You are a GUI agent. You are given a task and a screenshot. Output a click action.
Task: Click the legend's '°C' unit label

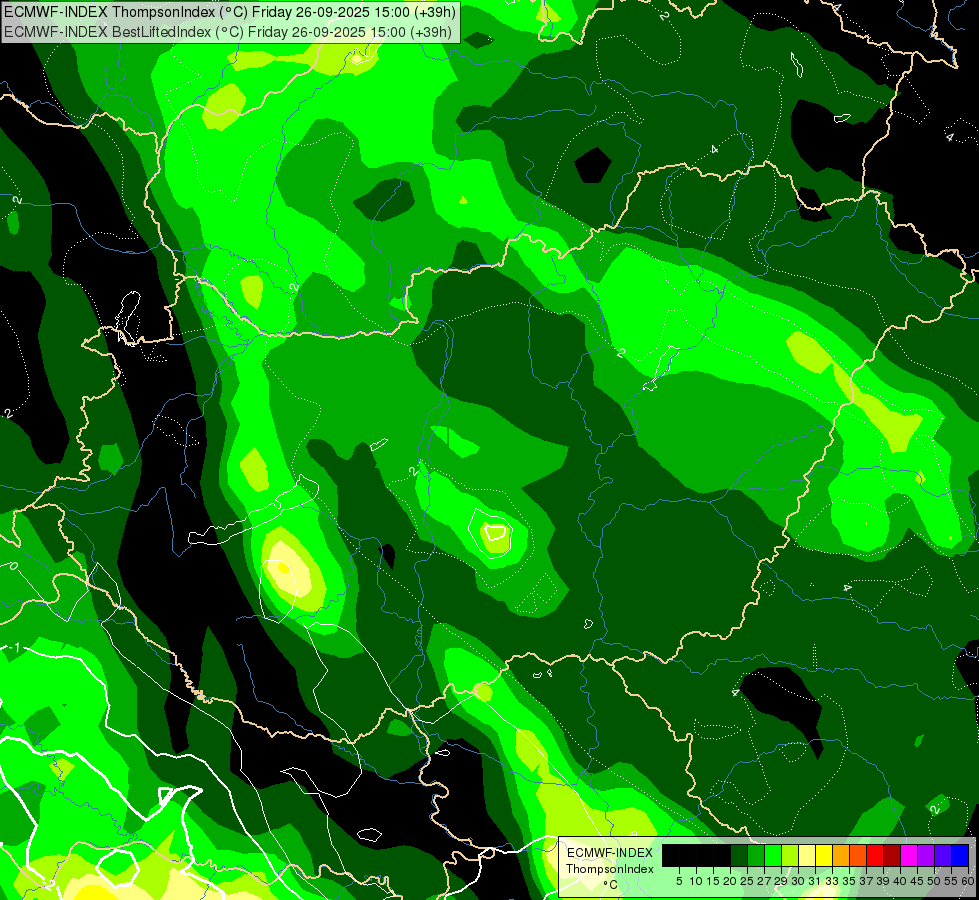[x=611, y=885]
